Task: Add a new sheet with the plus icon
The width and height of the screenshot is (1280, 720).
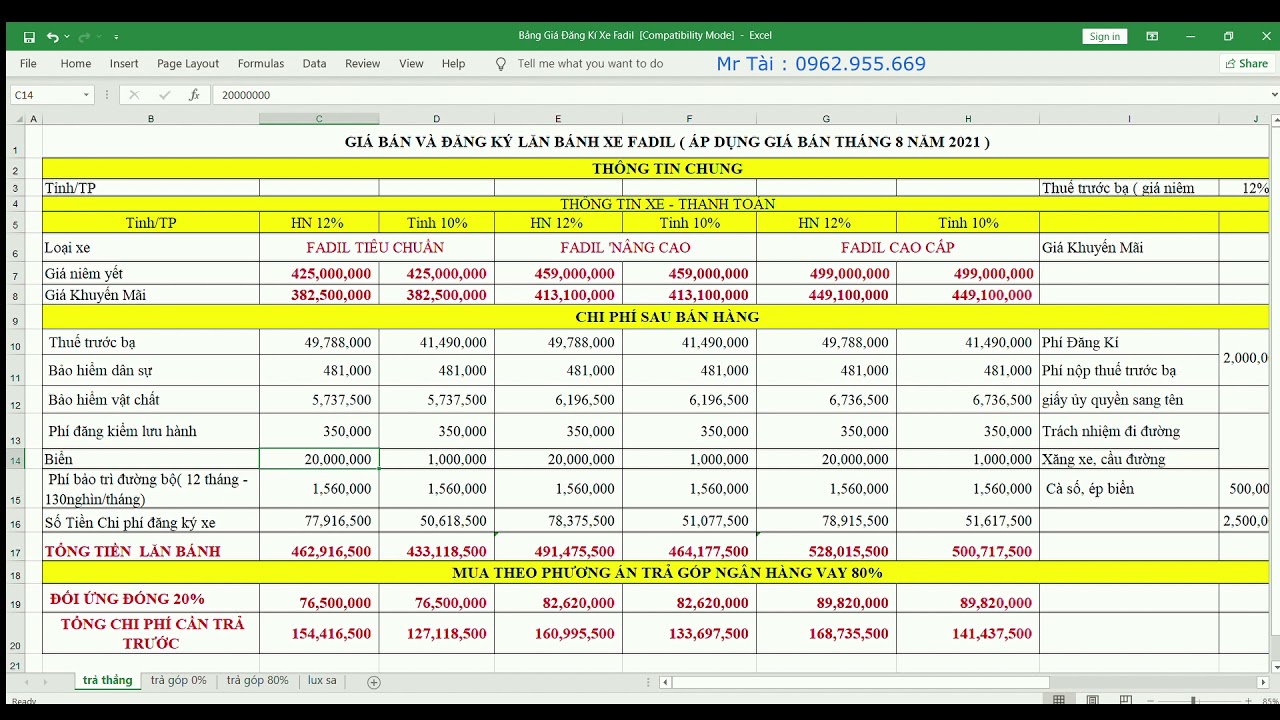Action: 374,682
